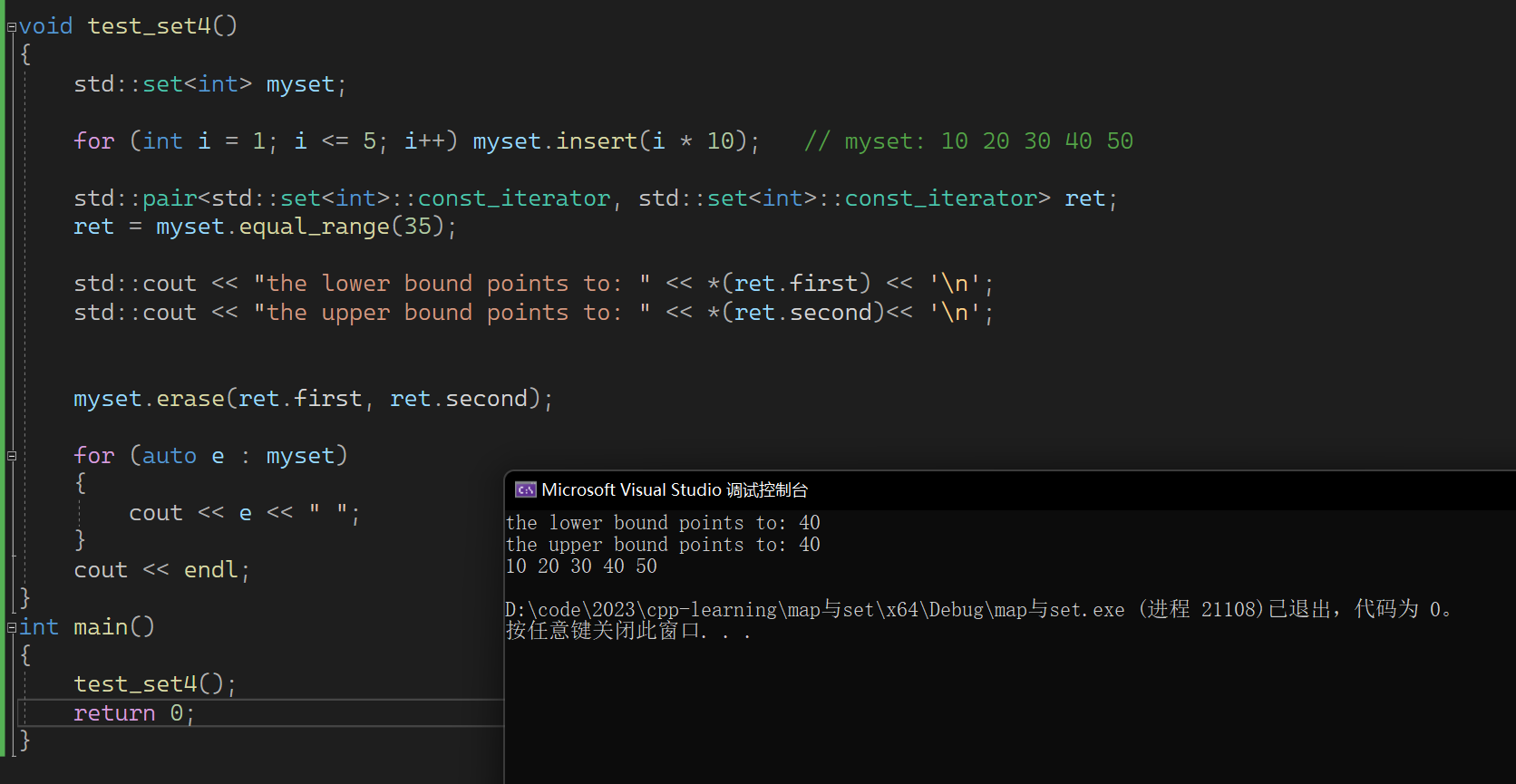Click the std::pair const_iterator declaration line
The width and height of the screenshot is (1516, 784).
(x=596, y=198)
